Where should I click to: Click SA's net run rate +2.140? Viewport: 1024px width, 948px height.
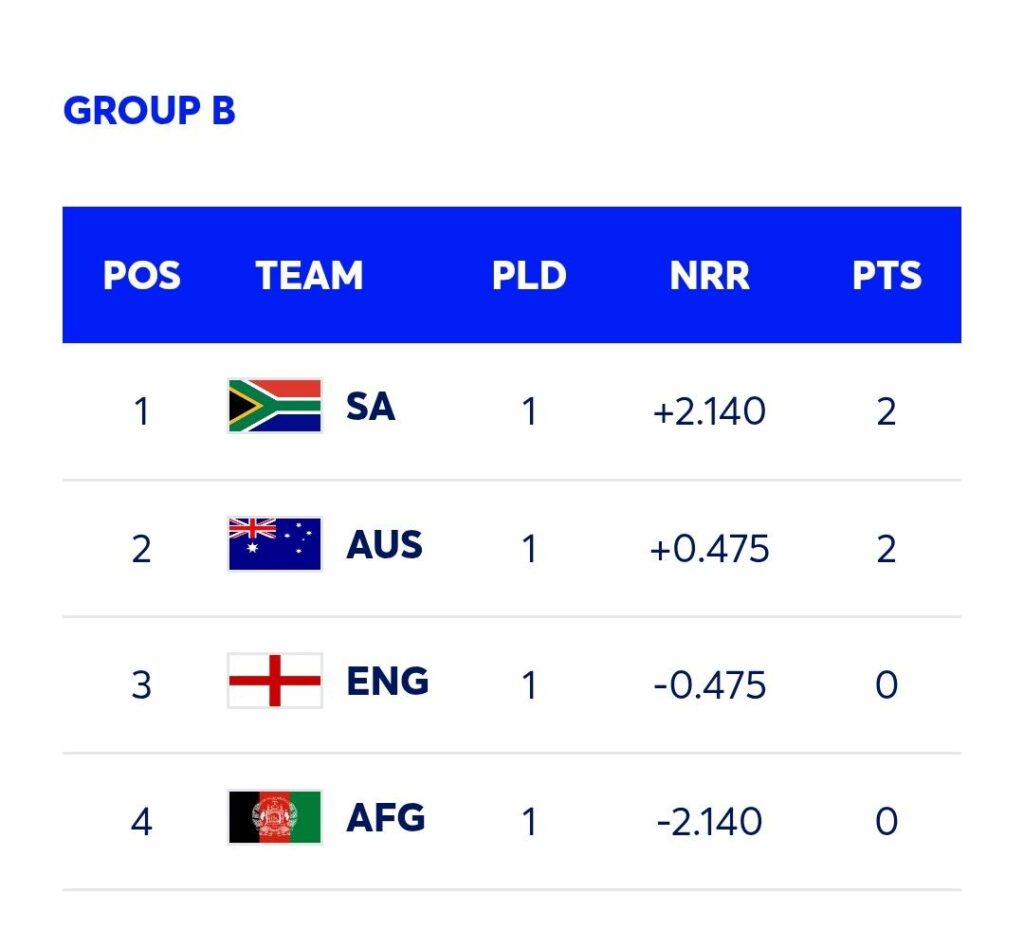[709, 411]
